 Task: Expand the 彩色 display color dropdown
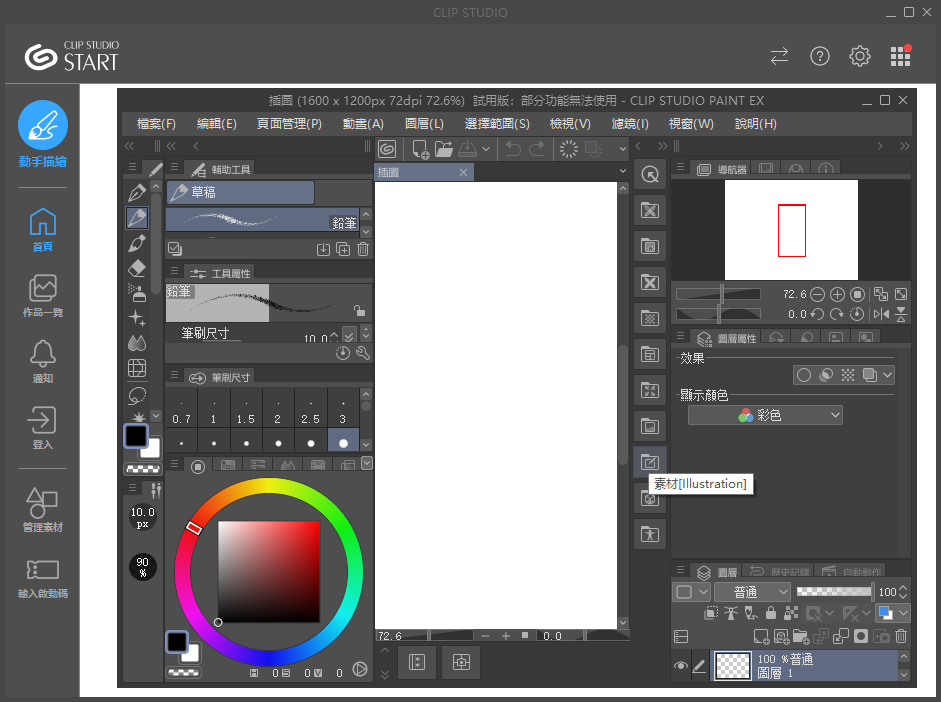tap(765, 415)
